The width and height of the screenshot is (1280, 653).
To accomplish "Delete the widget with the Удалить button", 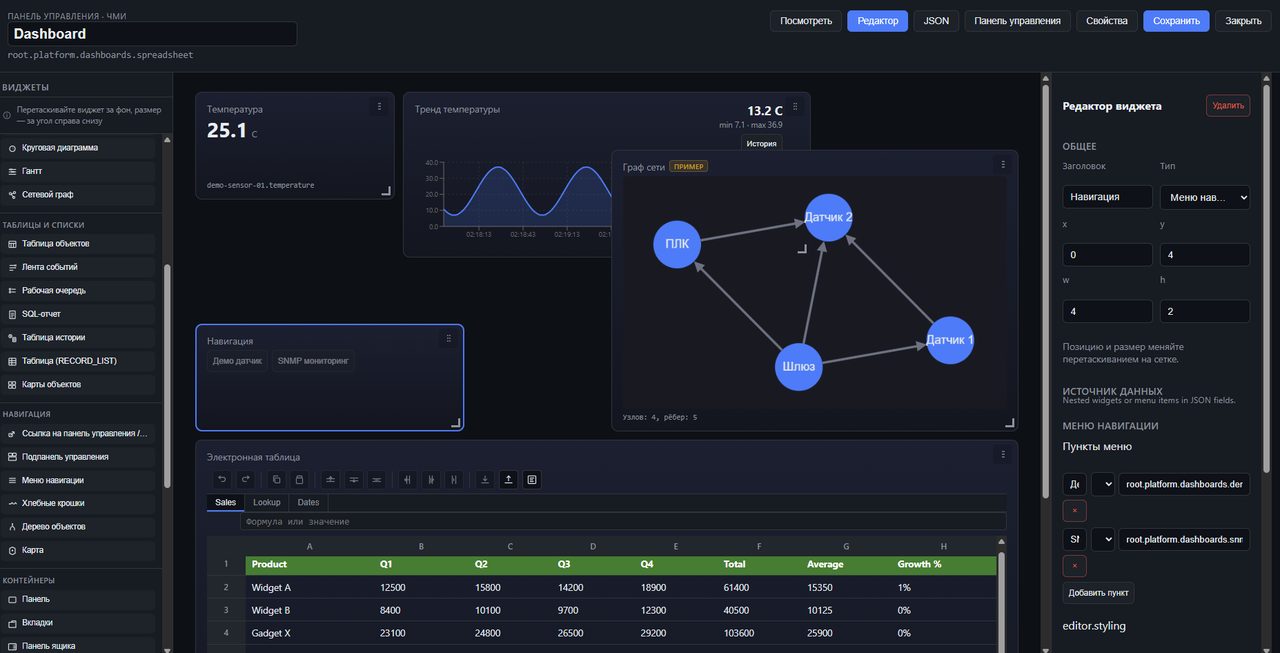I will (1228, 105).
